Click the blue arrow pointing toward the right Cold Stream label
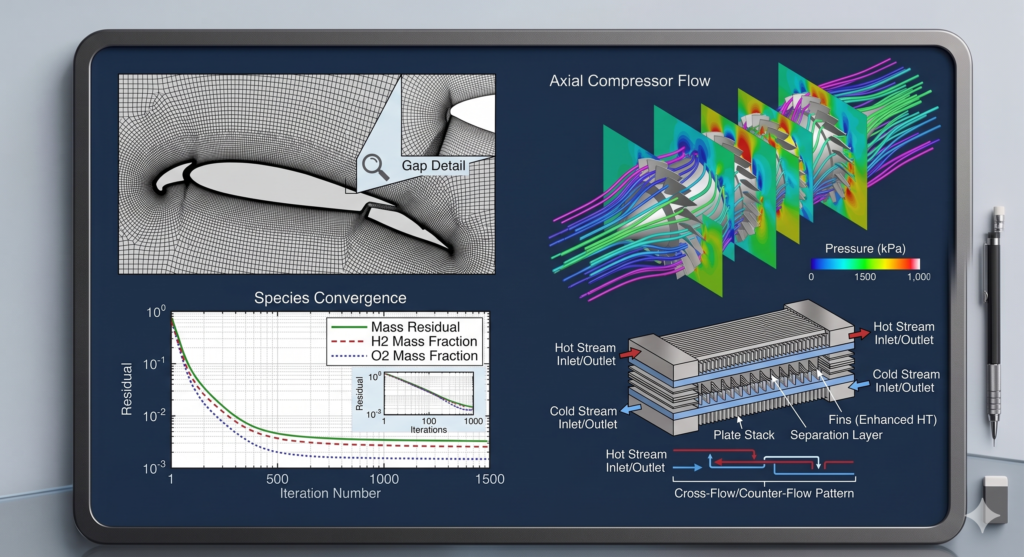The width and height of the screenshot is (1024, 557). [x=858, y=386]
